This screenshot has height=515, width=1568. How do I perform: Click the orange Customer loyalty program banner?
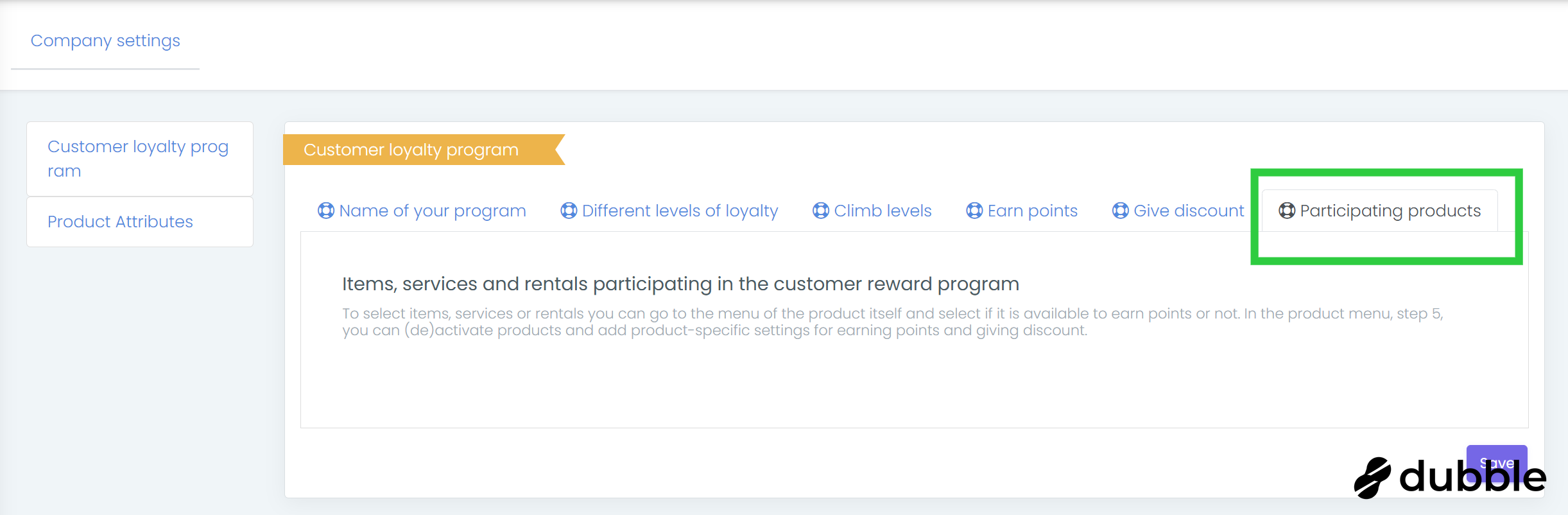(411, 150)
